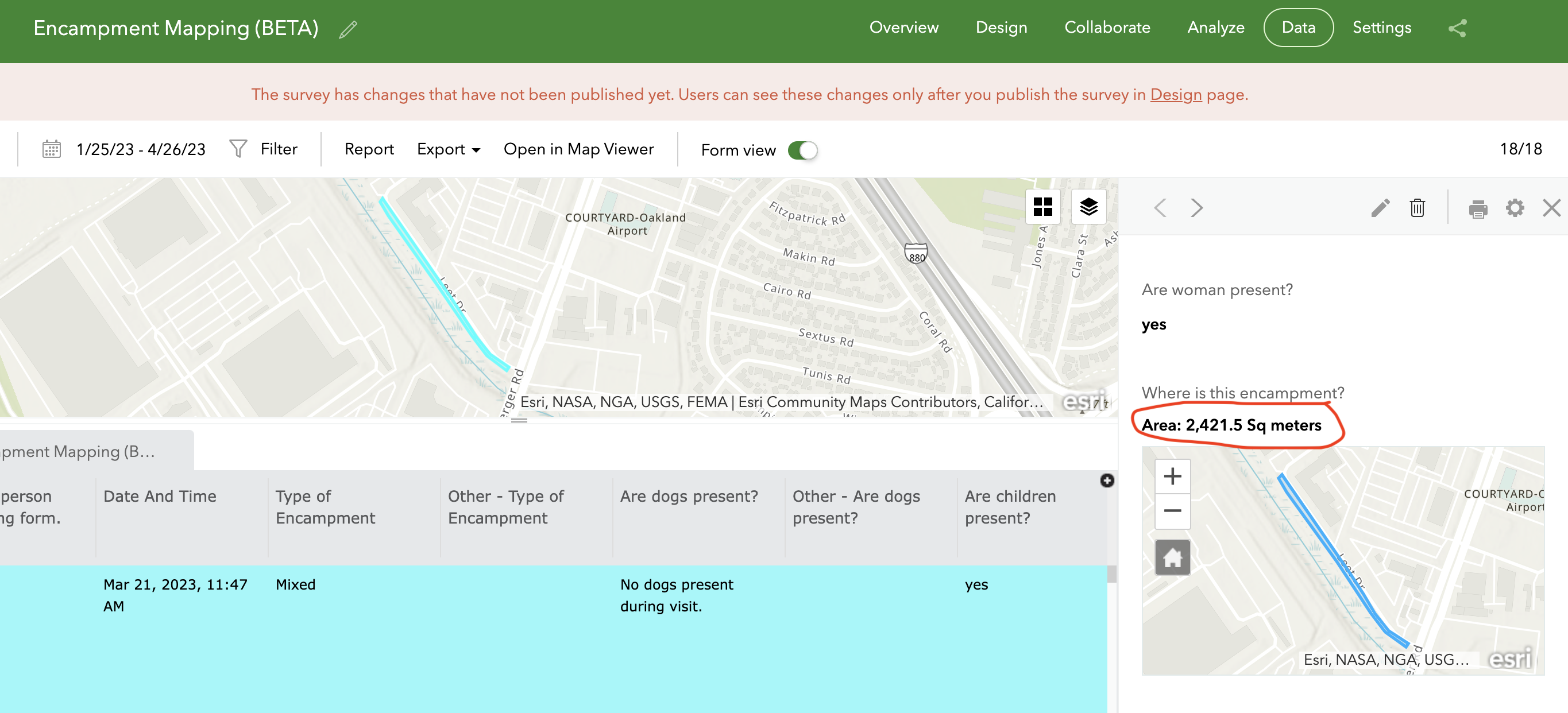Go to previous record arrow
The image size is (1568, 713).
(1160, 208)
